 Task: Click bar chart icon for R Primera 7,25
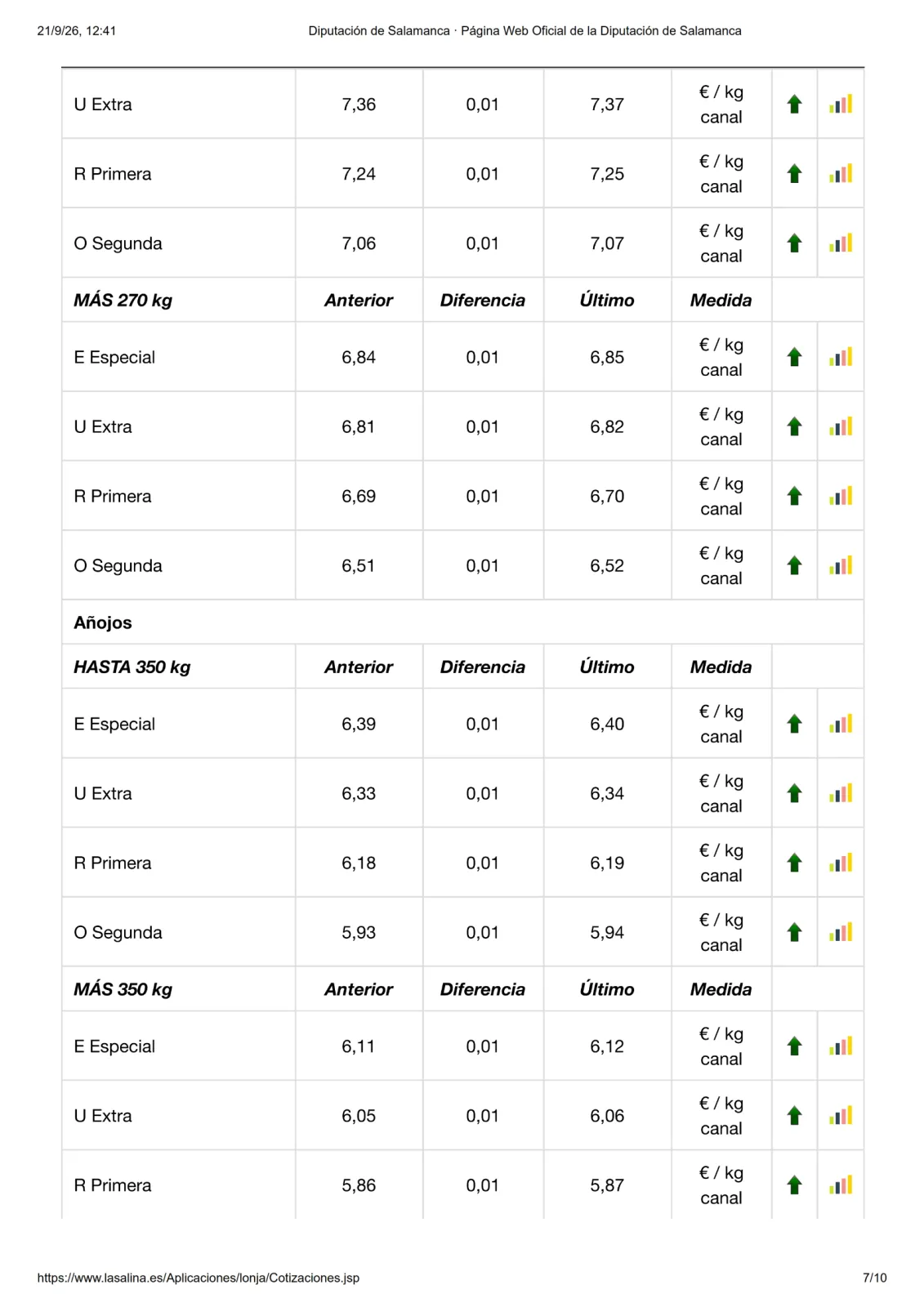[841, 173]
